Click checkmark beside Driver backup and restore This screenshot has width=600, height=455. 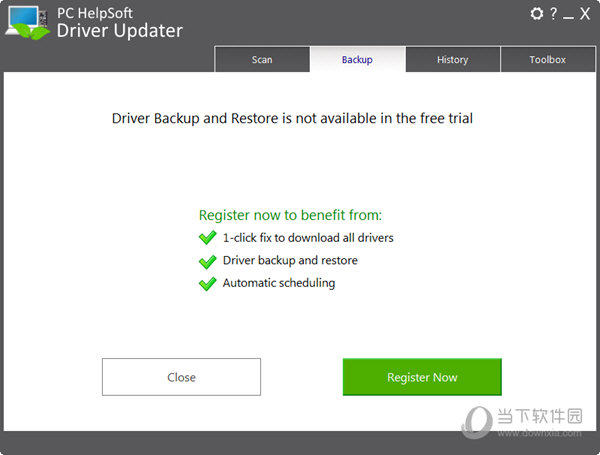tap(208, 261)
